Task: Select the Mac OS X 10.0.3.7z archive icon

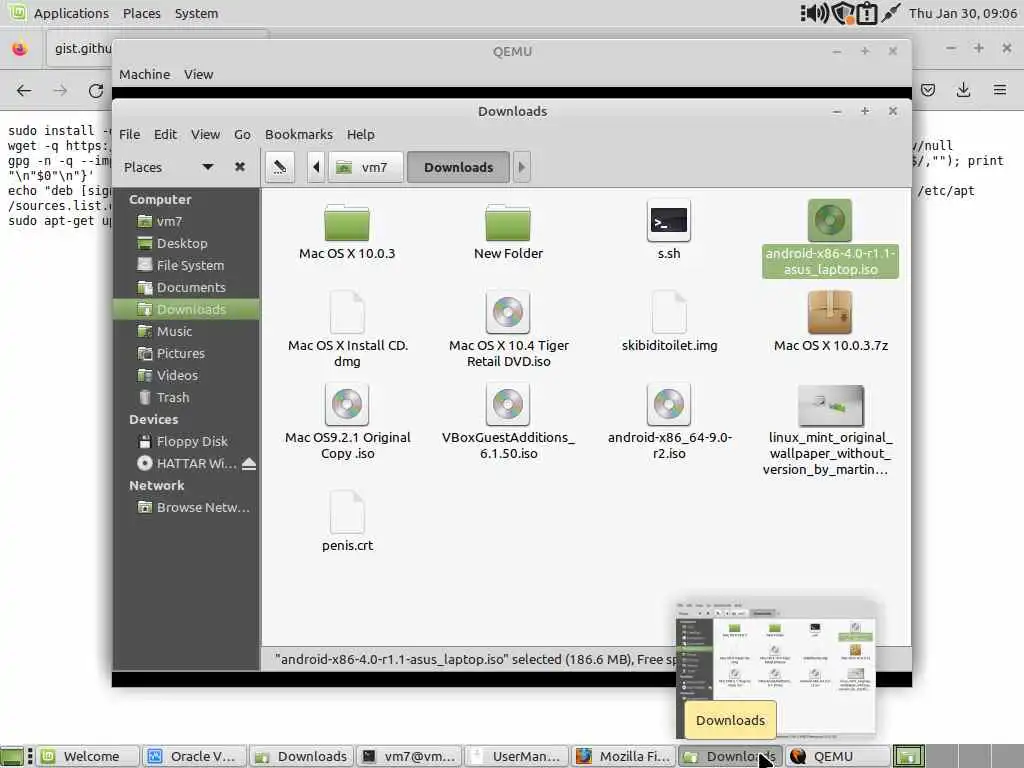Action: click(x=829, y=312)
